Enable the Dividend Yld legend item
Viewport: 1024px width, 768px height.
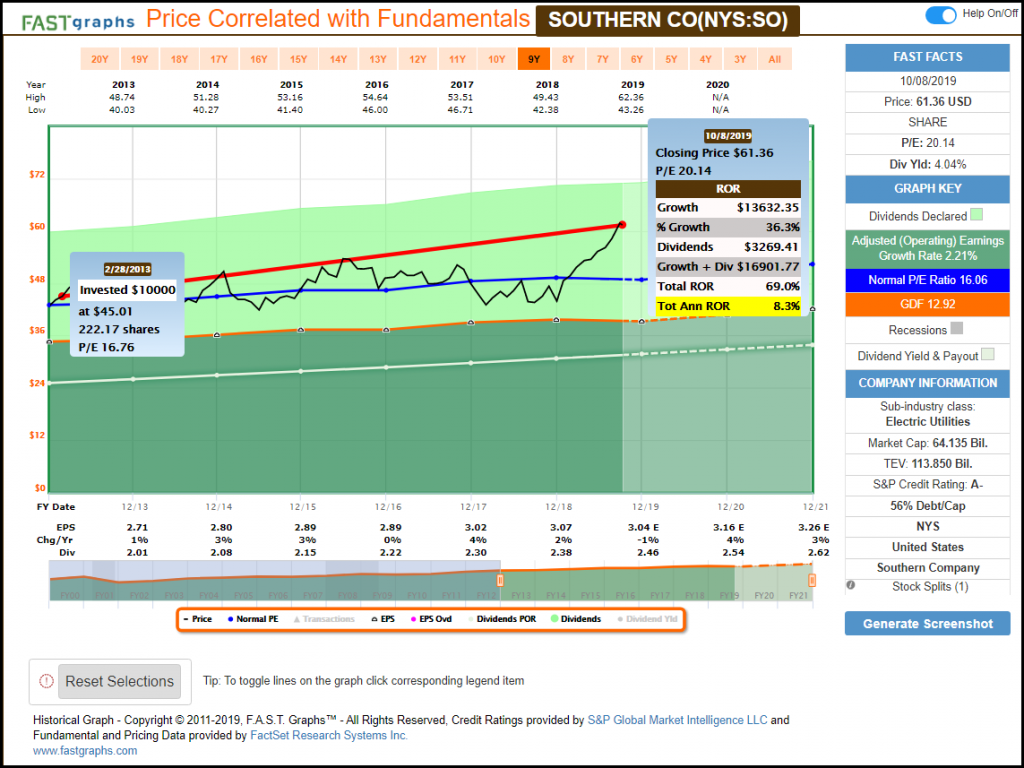click(x=647, y=619)
